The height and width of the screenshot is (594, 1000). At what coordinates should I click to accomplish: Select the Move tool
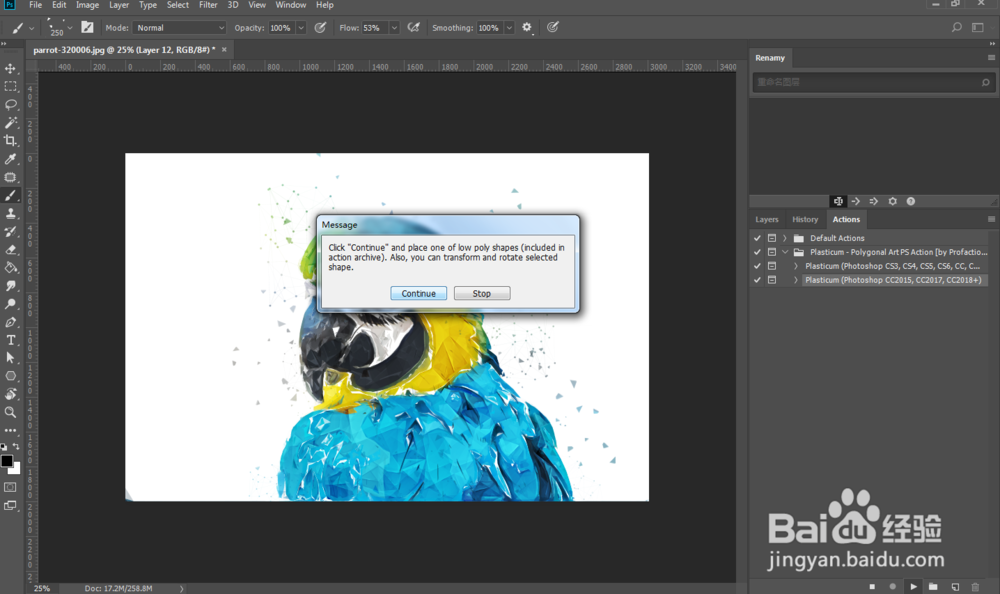[x=10, y=68]
